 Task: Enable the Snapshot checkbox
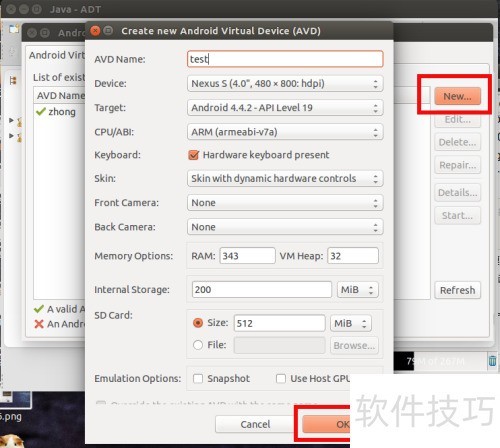tap(198, 378)
